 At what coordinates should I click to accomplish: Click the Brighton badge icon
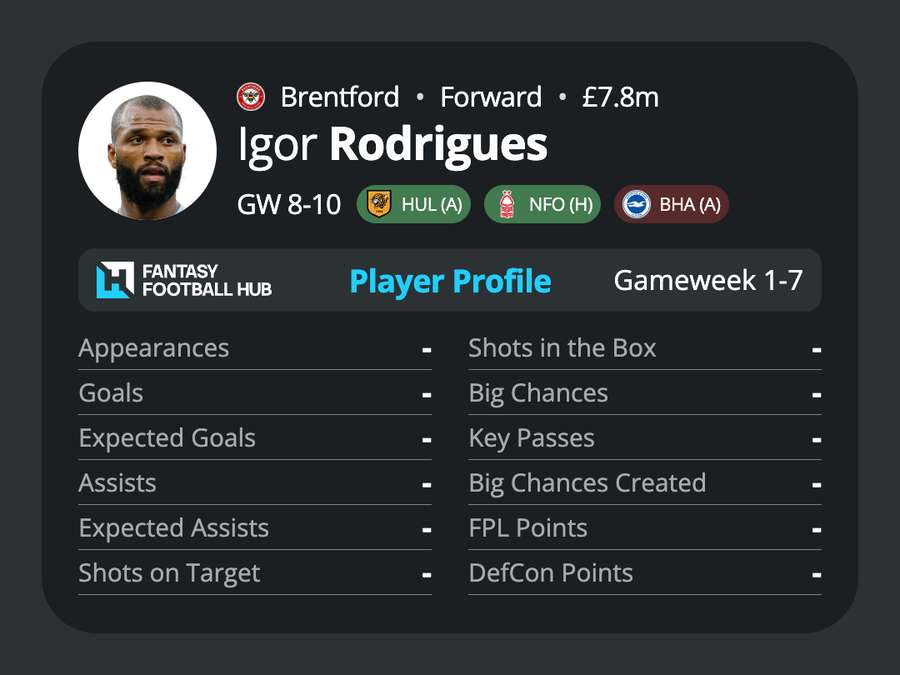click(x=636, y=204)
